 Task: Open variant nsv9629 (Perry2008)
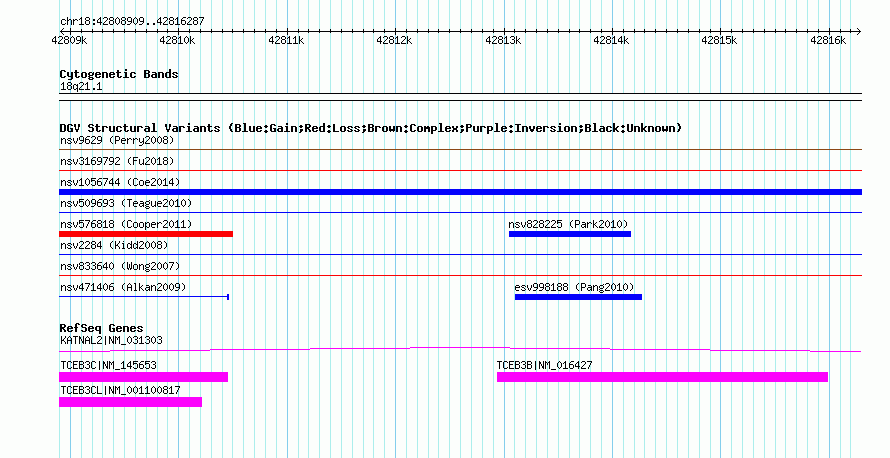(117, 140)
